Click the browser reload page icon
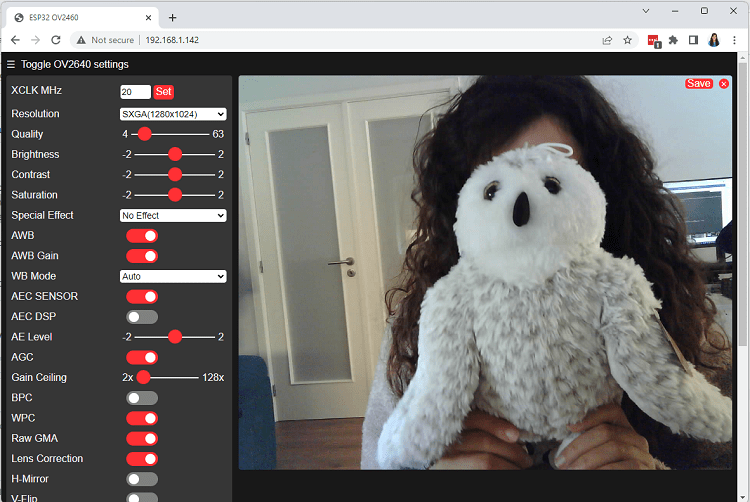This screenshot has height=502, width=750. [x=56, y=40]
